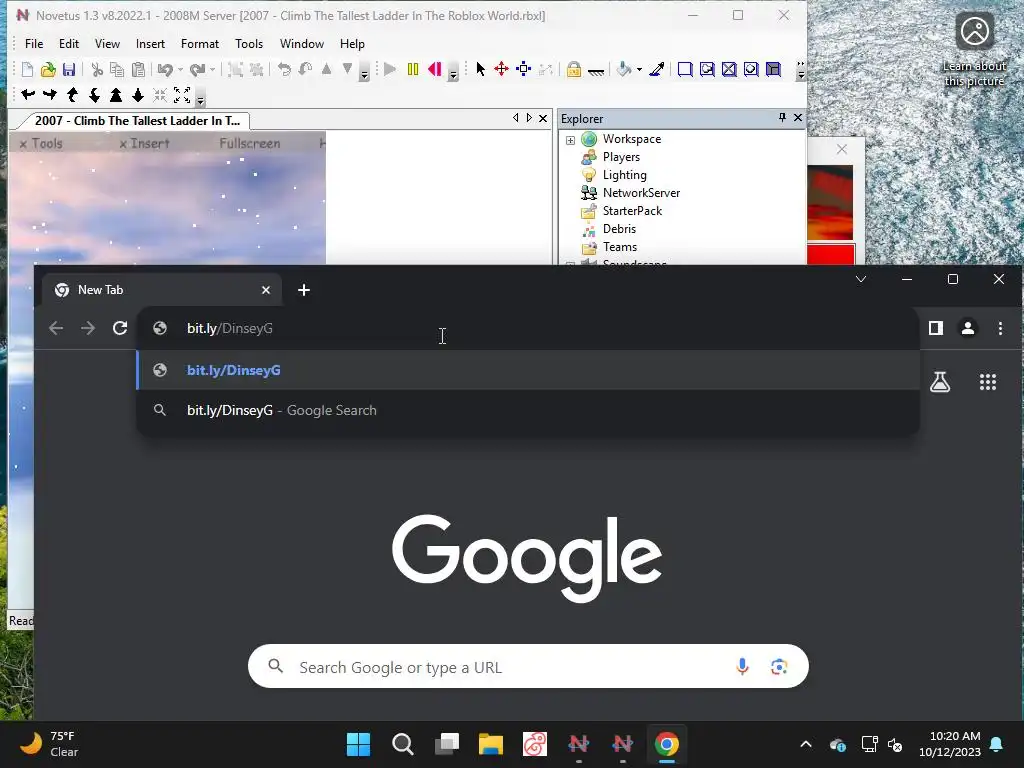Reload the page in Chrome
This screenshot has width=1024, height=768.
point(120,328)
